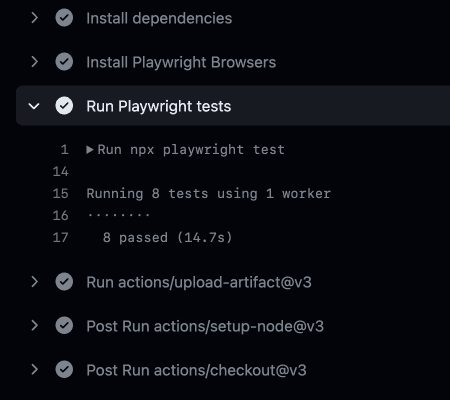Click 'Running 8 tests using 1 worker' line

click(209, 194)
